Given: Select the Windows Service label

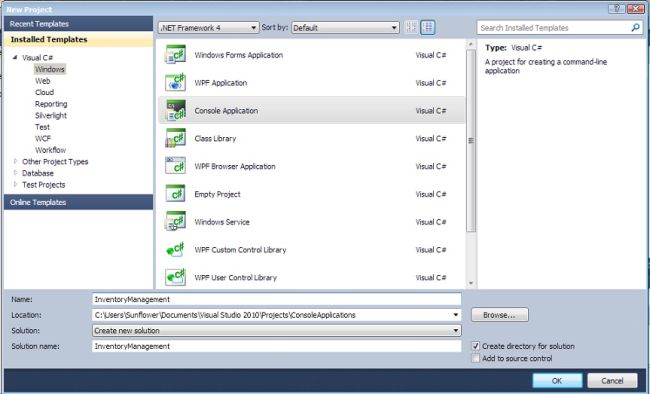Looking at the screenshot, I should pos(222,221).
